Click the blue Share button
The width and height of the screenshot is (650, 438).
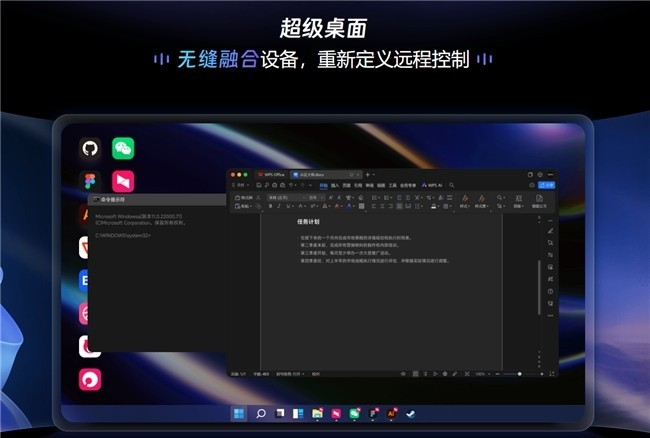(x=545, y=185)
